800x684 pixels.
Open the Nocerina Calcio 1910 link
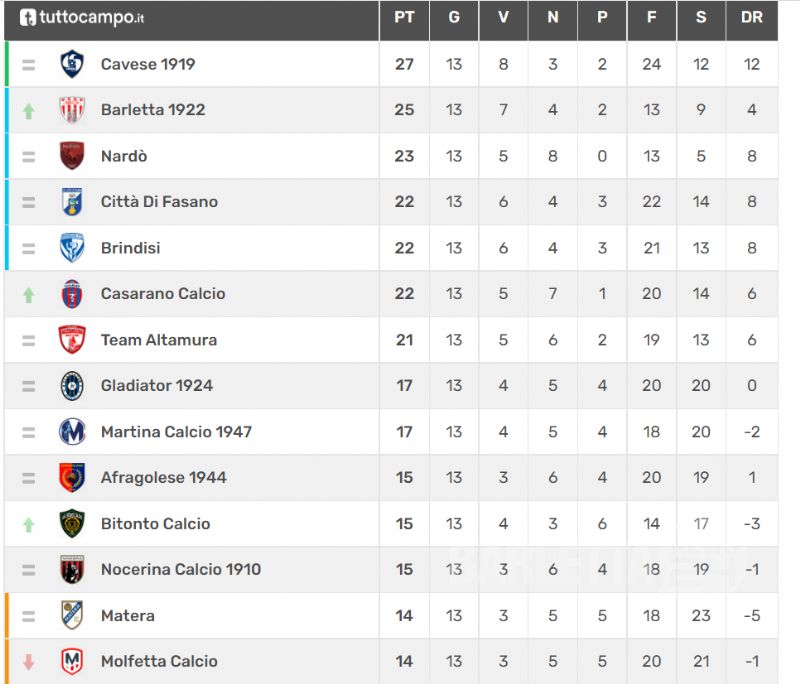pos(181,569)
